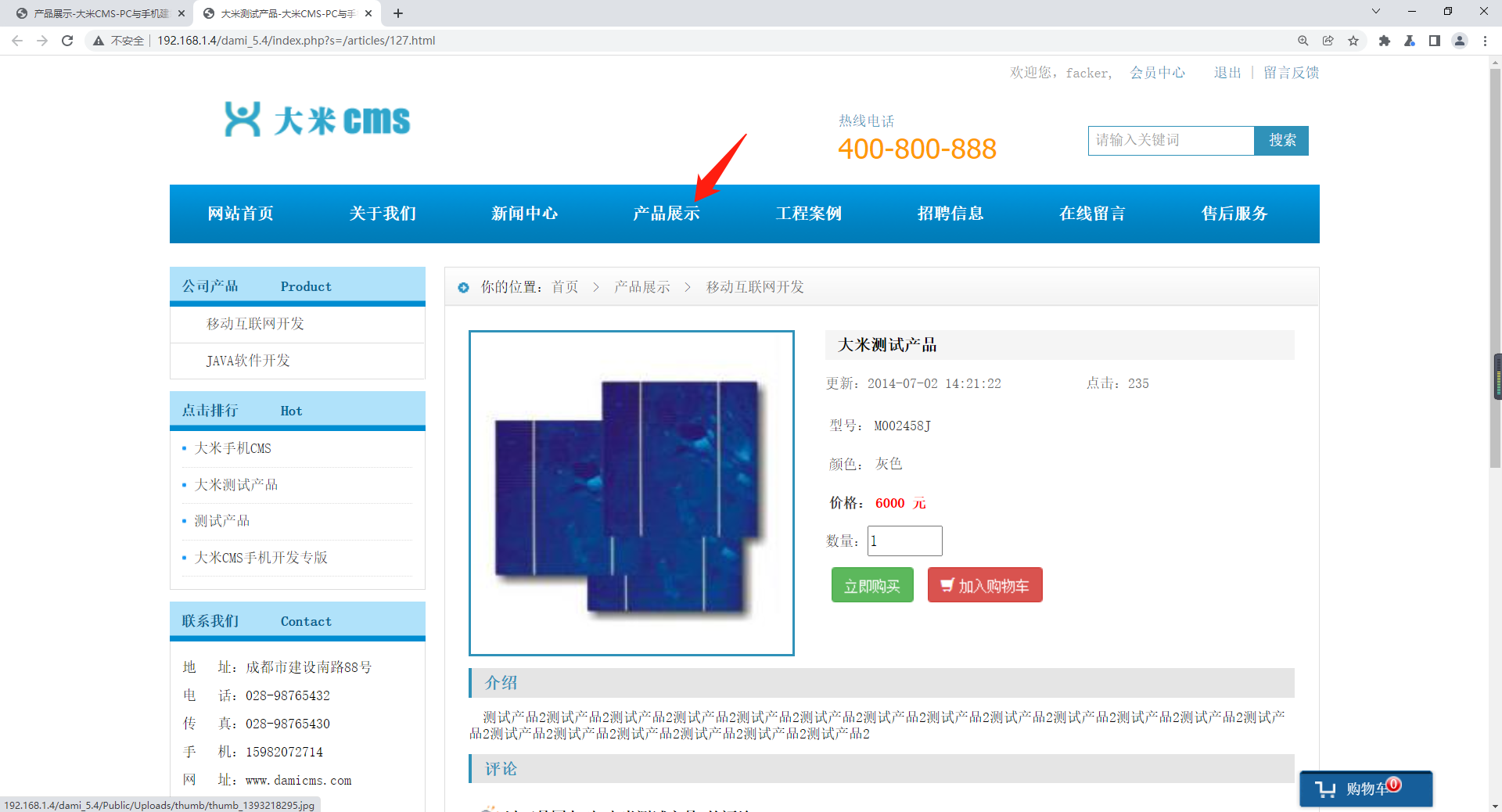Open the shopping cart icon at bottom right

(1365, 789)
